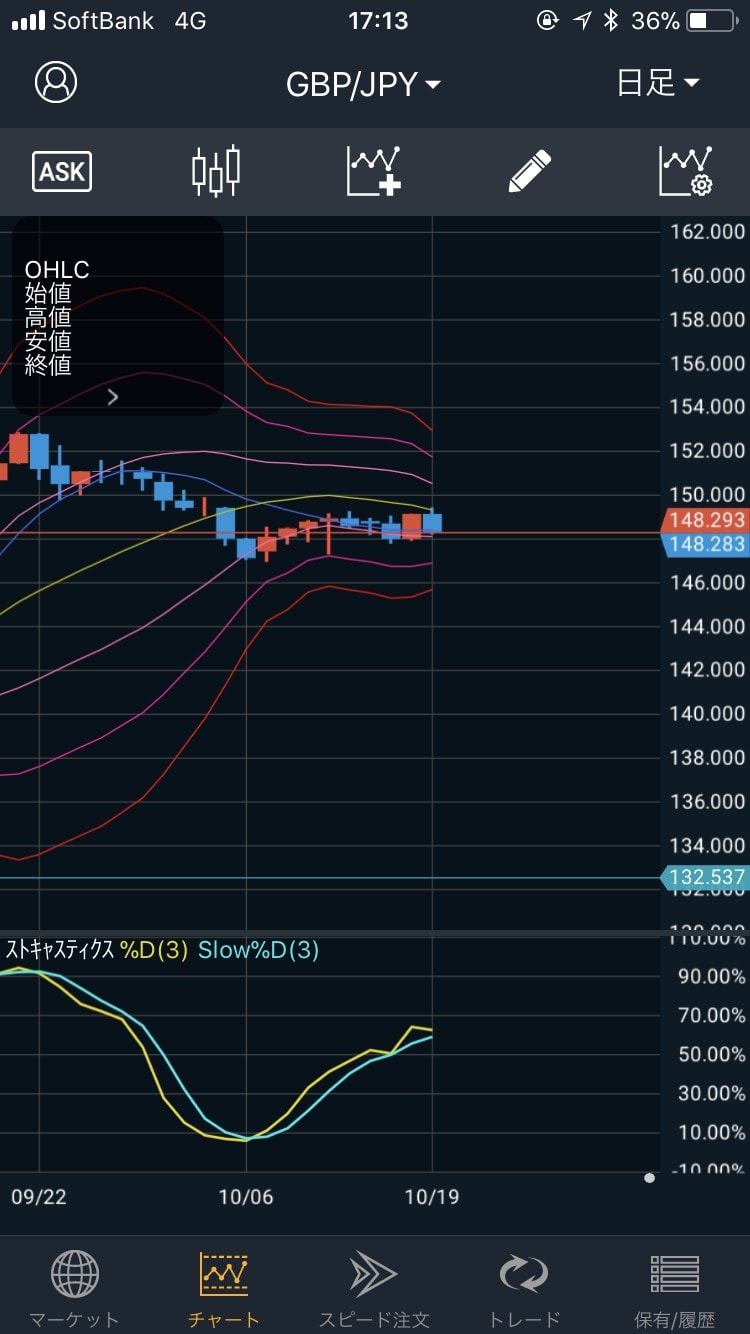
Task: Open the トレード tab
Action: click(524, 1289)
